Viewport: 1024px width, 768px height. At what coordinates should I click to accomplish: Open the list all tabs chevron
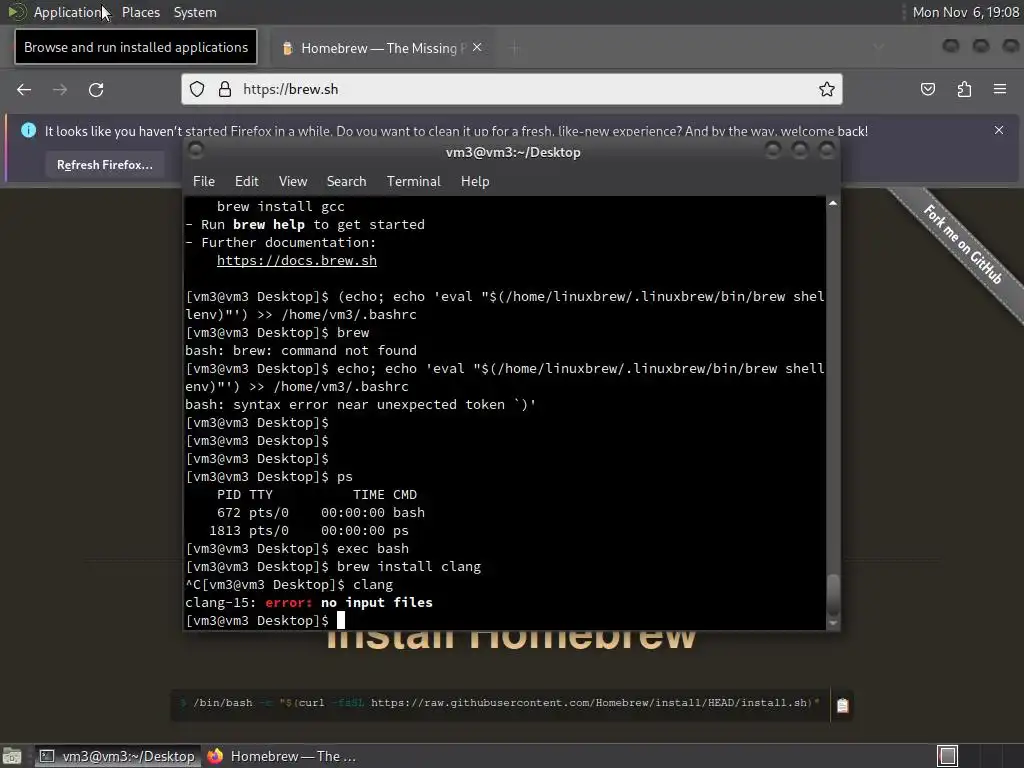point(879,47)
